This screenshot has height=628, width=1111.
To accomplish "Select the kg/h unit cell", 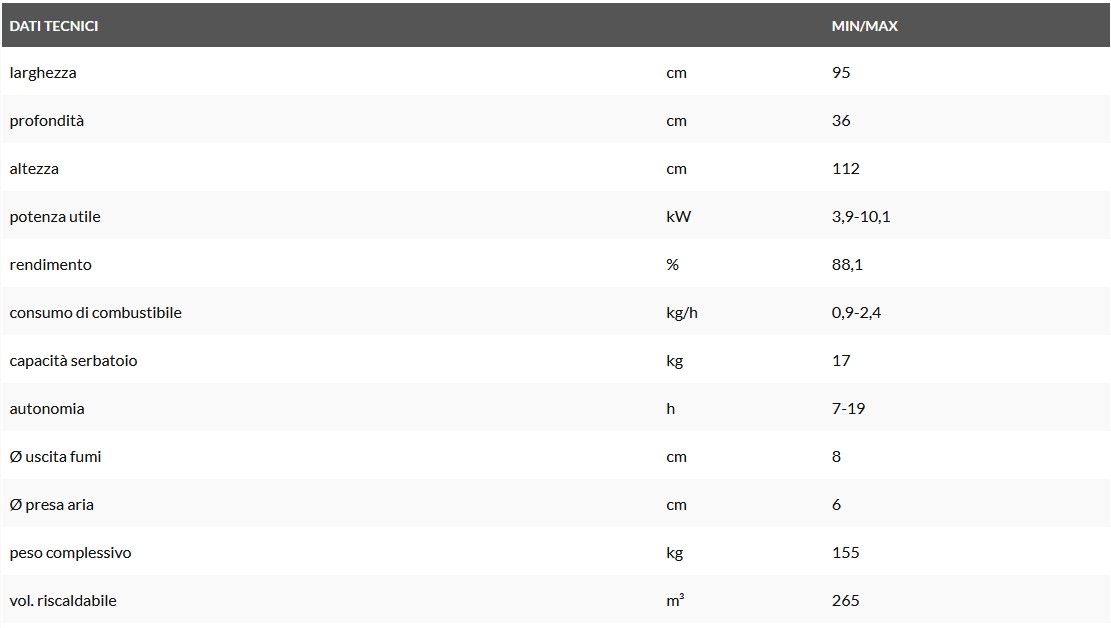I will pyautogui.click(x=681, y=313).
